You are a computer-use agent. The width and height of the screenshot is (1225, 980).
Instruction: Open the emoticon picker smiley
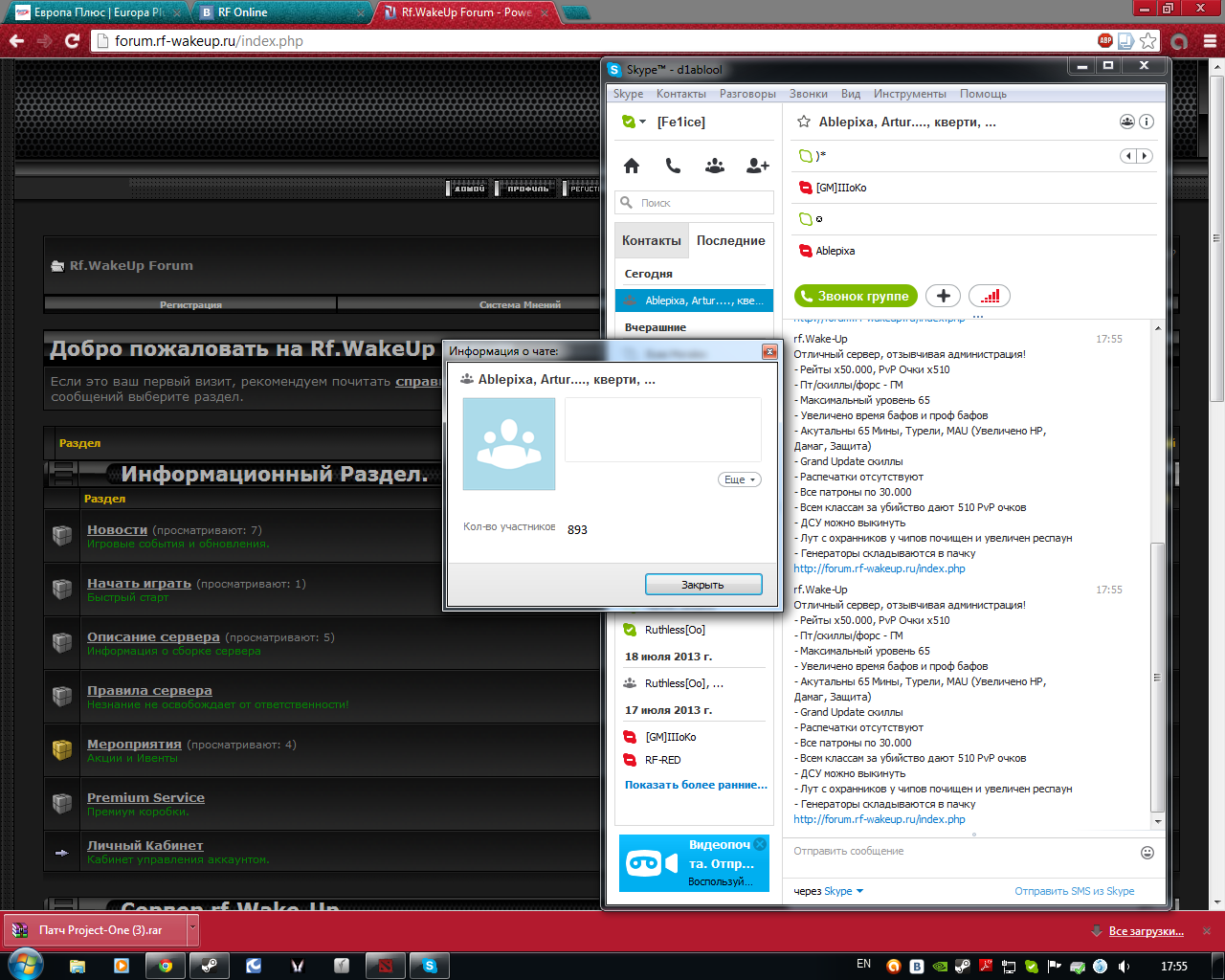[1147, 853]
